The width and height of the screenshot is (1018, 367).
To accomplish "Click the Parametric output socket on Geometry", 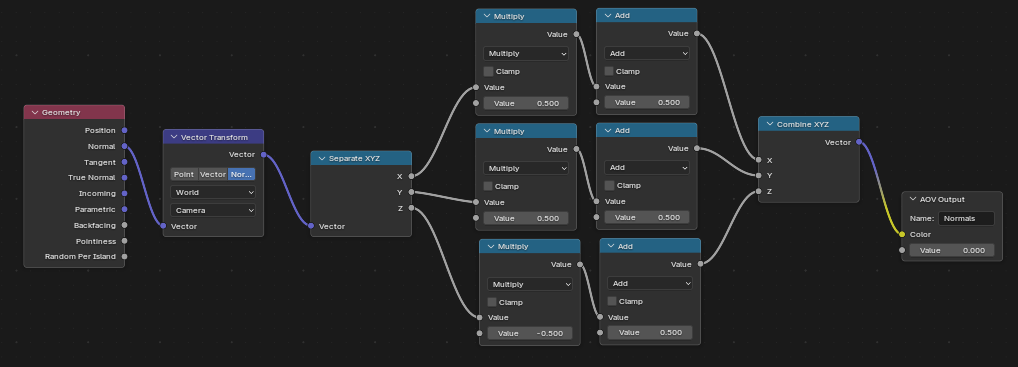I will tap(124, 209).
